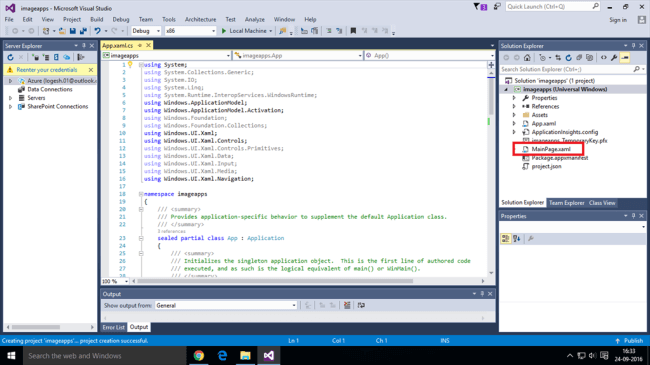Click the Save All toolbar icon

point(83,31)
